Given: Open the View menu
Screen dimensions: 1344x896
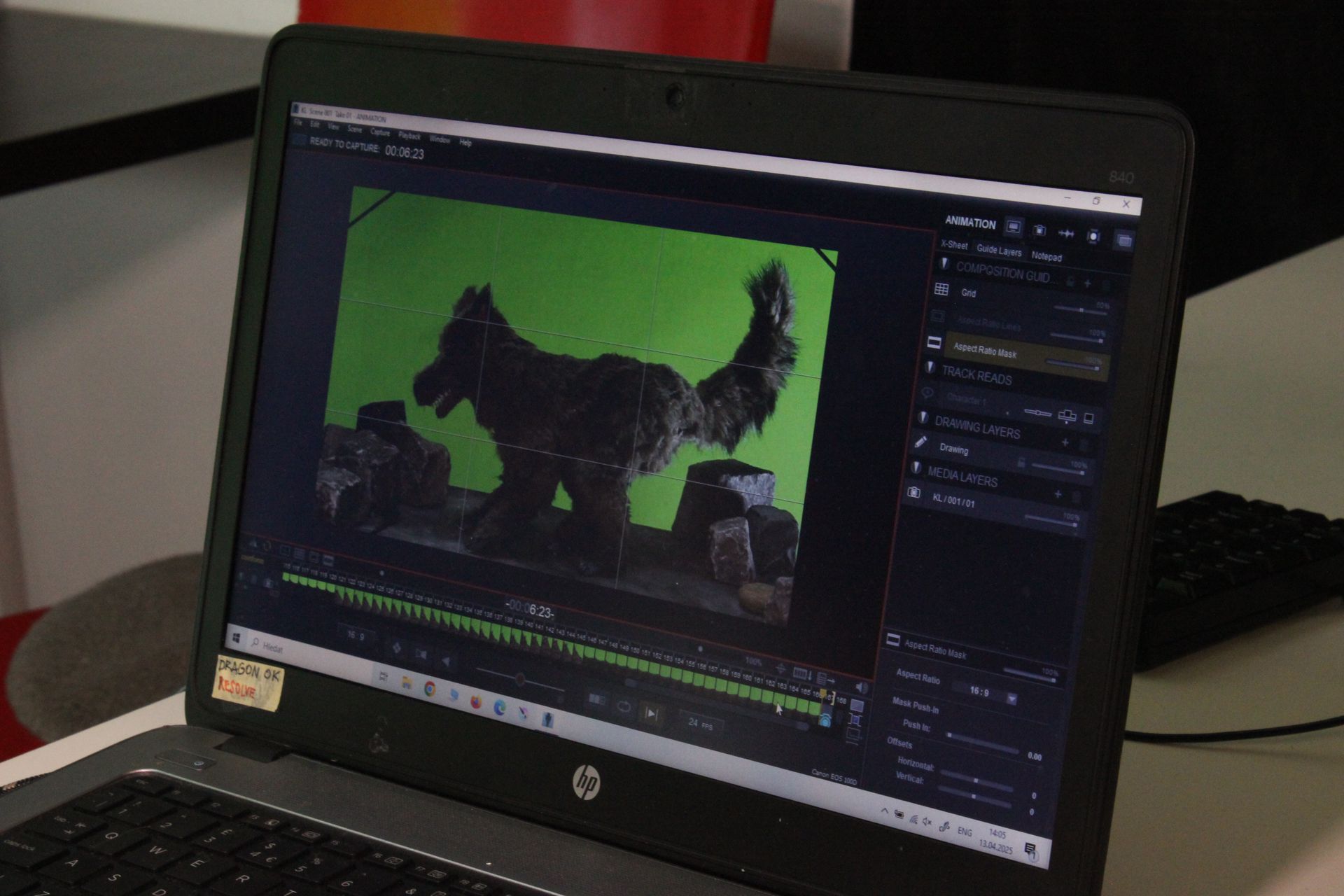Looking at the screenshot, I should [333, 127].
